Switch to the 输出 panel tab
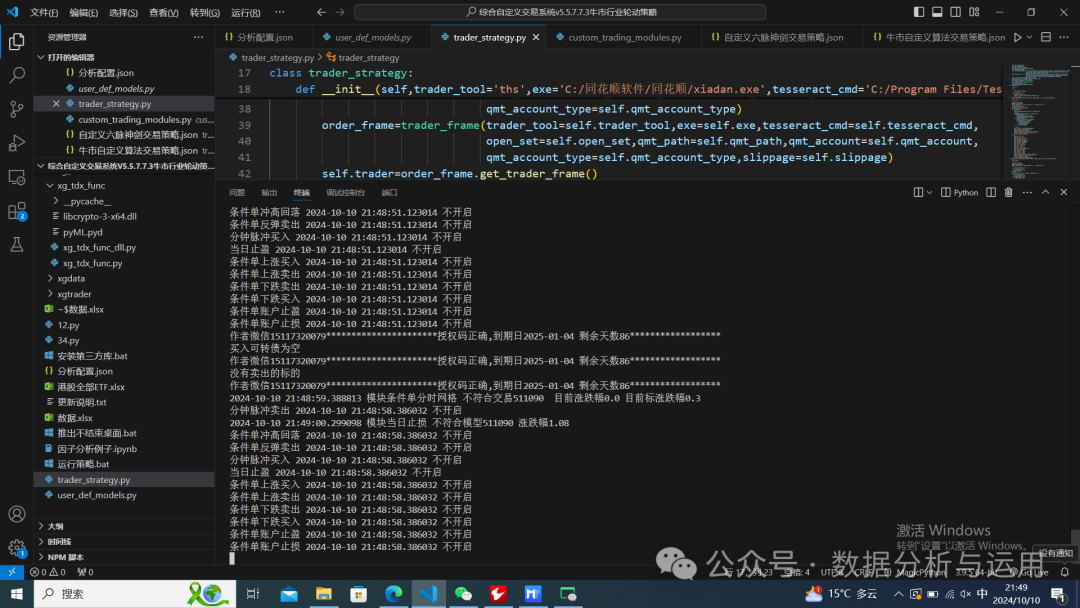The width and height of the screenshot is (1080, 608). pos(269,193)
